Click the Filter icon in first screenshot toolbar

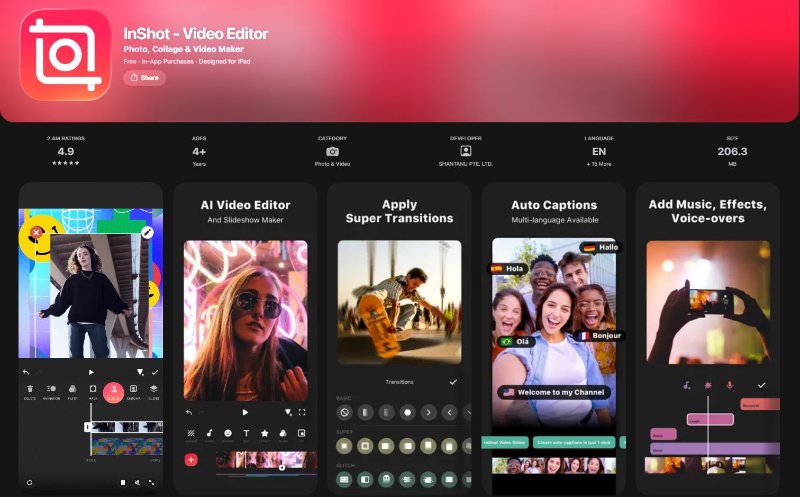[x=72, y=389]
